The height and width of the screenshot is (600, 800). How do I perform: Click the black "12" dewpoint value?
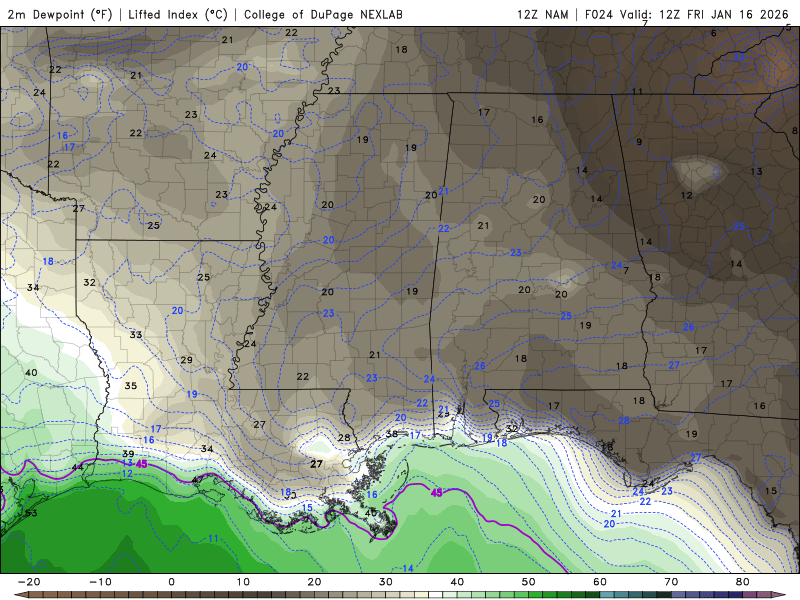pyautogui.click(x=687, y=195)
